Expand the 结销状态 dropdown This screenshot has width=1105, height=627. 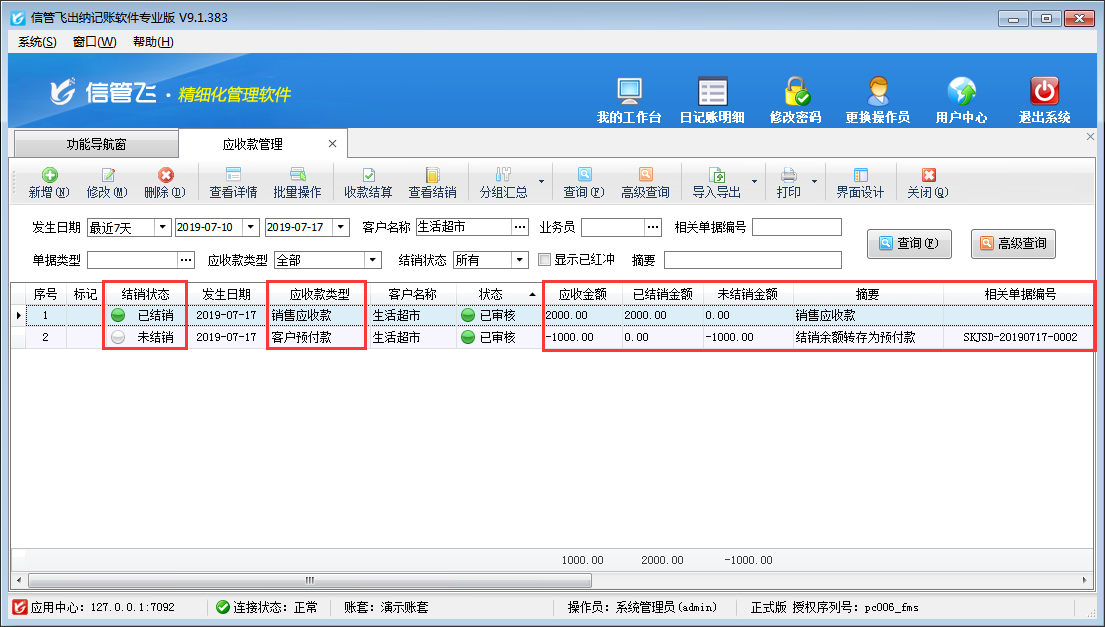520,260
